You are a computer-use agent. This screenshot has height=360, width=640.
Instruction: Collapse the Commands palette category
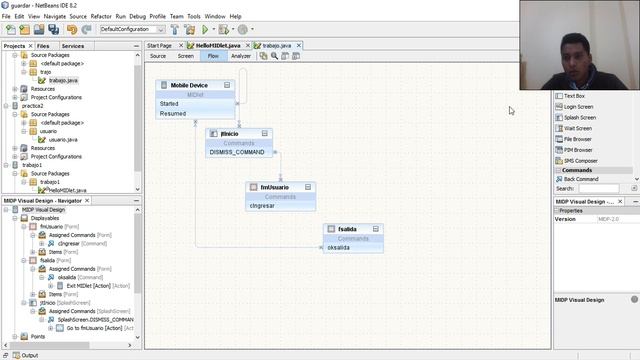coord(558,170)
